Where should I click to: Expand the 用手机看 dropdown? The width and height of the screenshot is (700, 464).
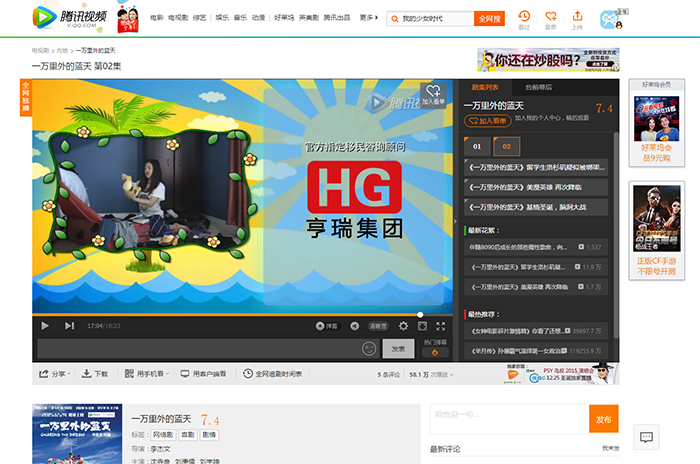tap(147, 374)
